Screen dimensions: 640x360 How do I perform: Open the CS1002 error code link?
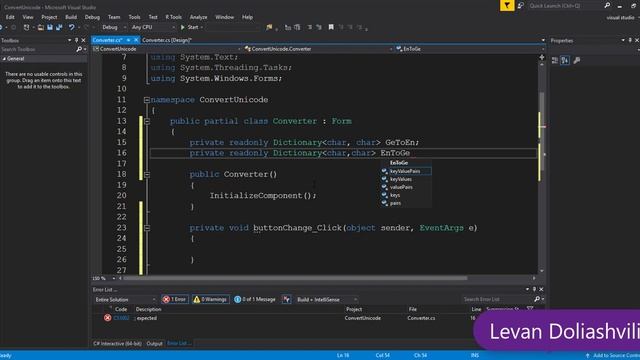pyautogui.click(x=121, y=318)
